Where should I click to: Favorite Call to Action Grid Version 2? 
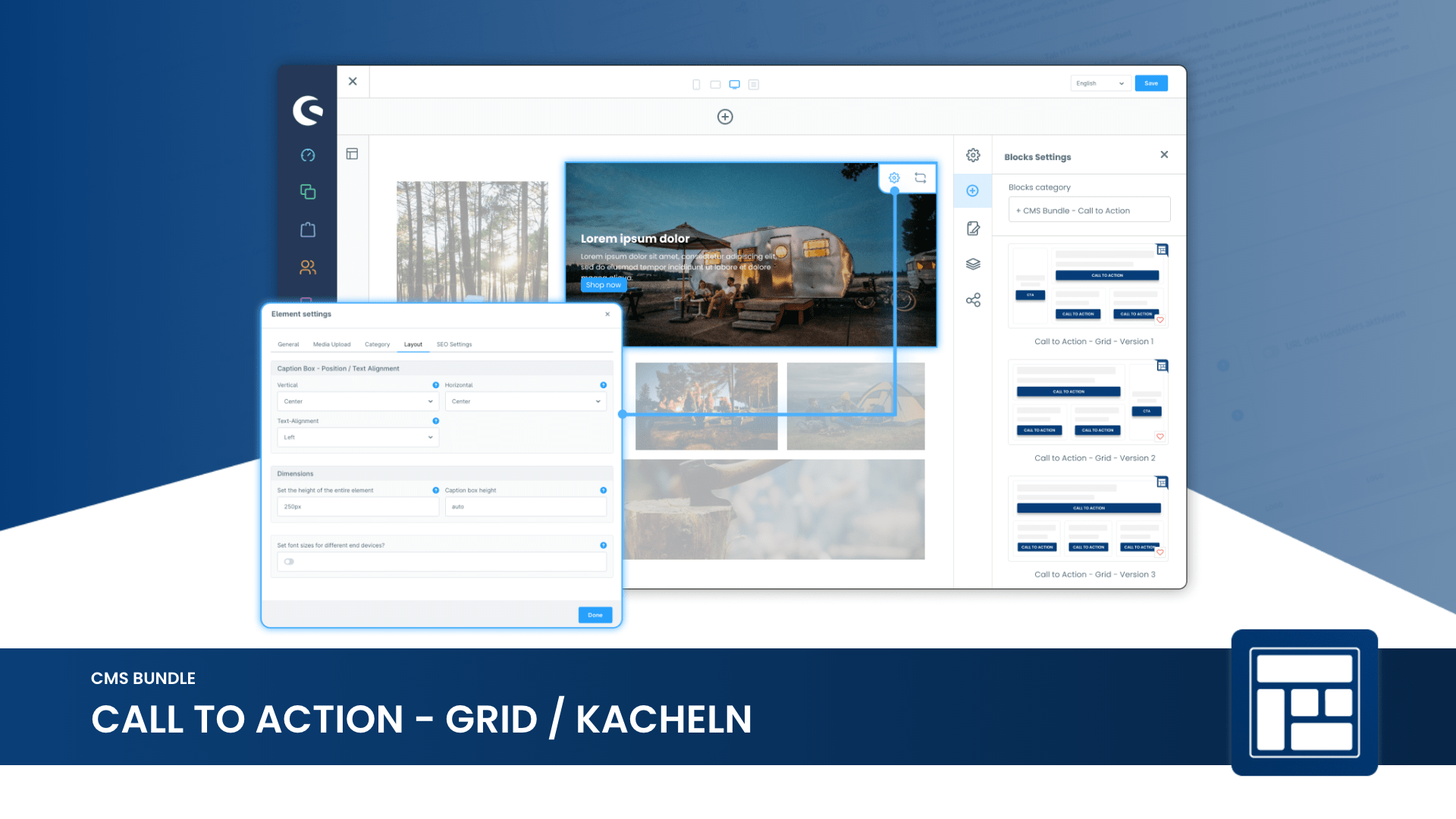[1160, 437]
